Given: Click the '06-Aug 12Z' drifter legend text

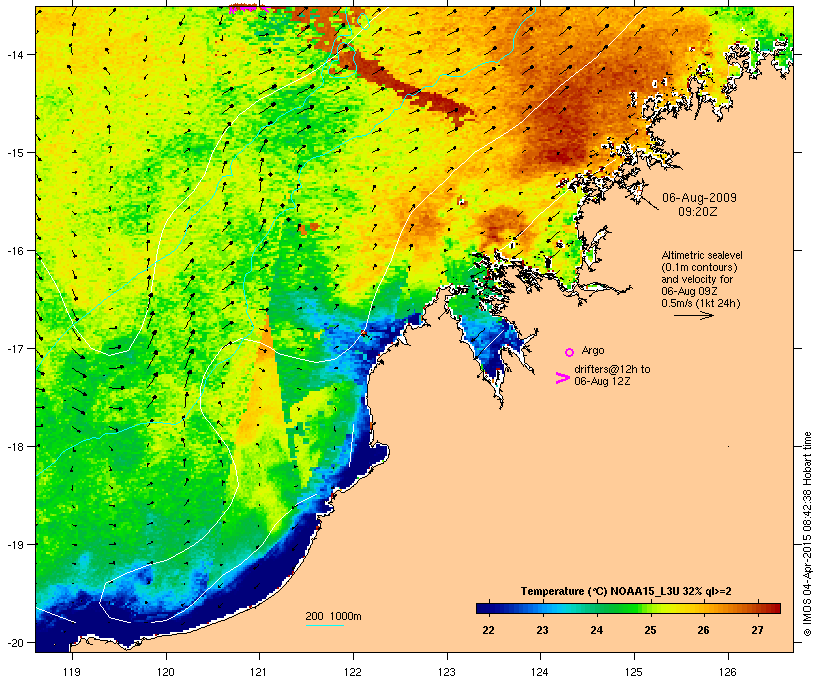Looking at the screenshot, I should pyautogui.click(x=602, y=381).
